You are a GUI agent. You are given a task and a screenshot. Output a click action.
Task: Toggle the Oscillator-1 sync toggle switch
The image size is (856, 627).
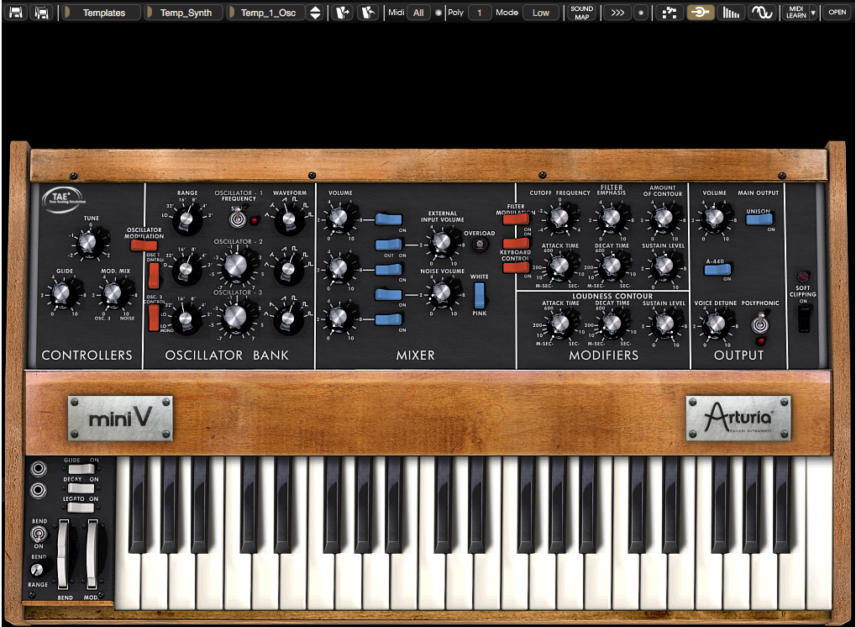tap(237, 219)
